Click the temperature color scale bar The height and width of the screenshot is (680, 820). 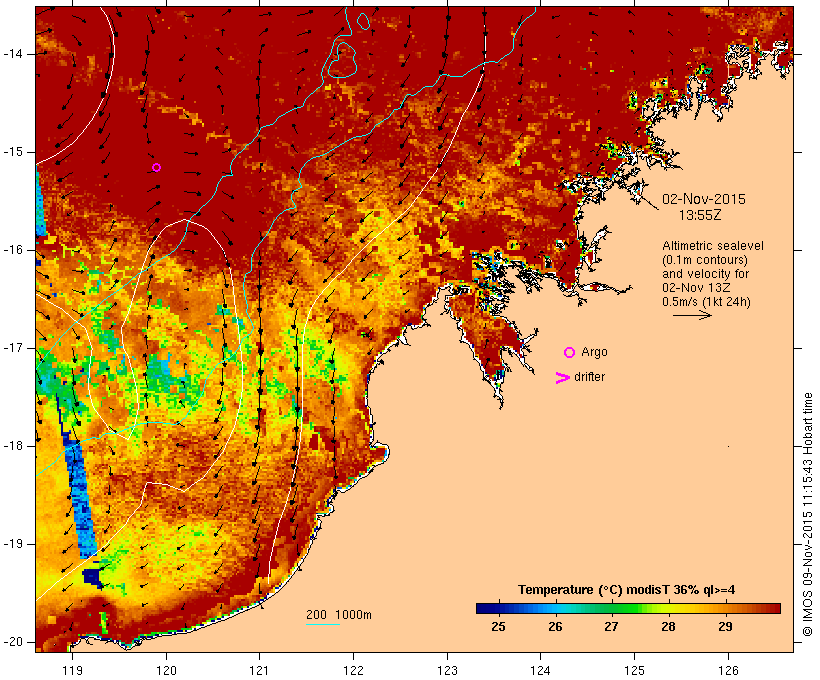628,608
